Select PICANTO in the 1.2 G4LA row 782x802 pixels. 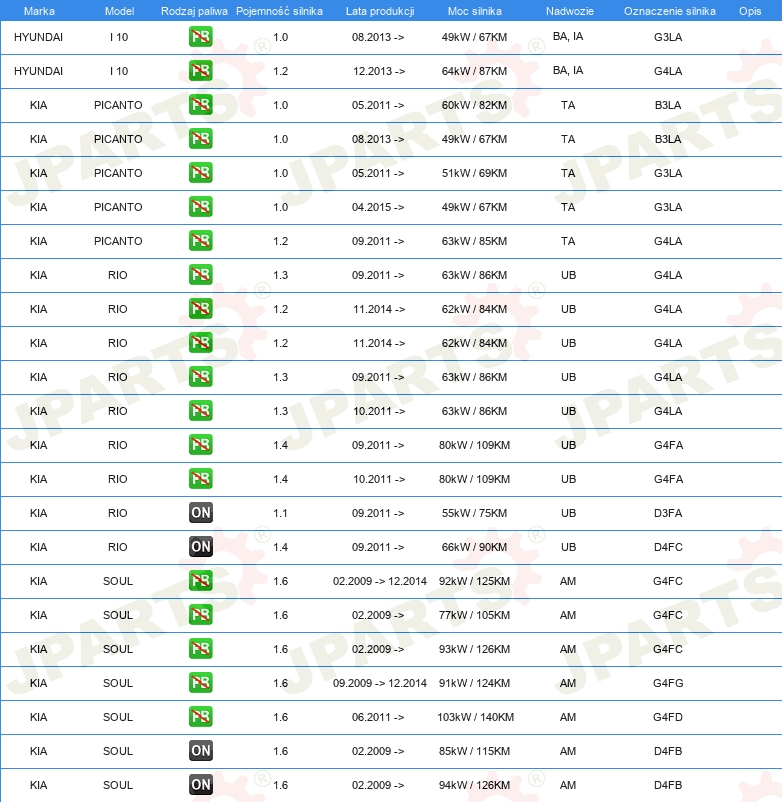coord(118,241)
